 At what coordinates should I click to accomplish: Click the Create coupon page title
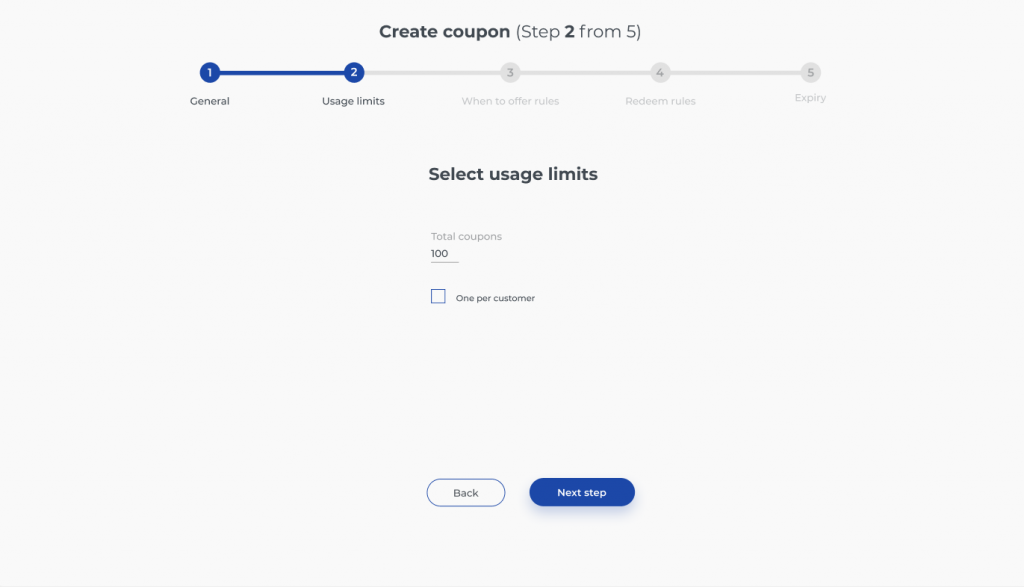510,31
